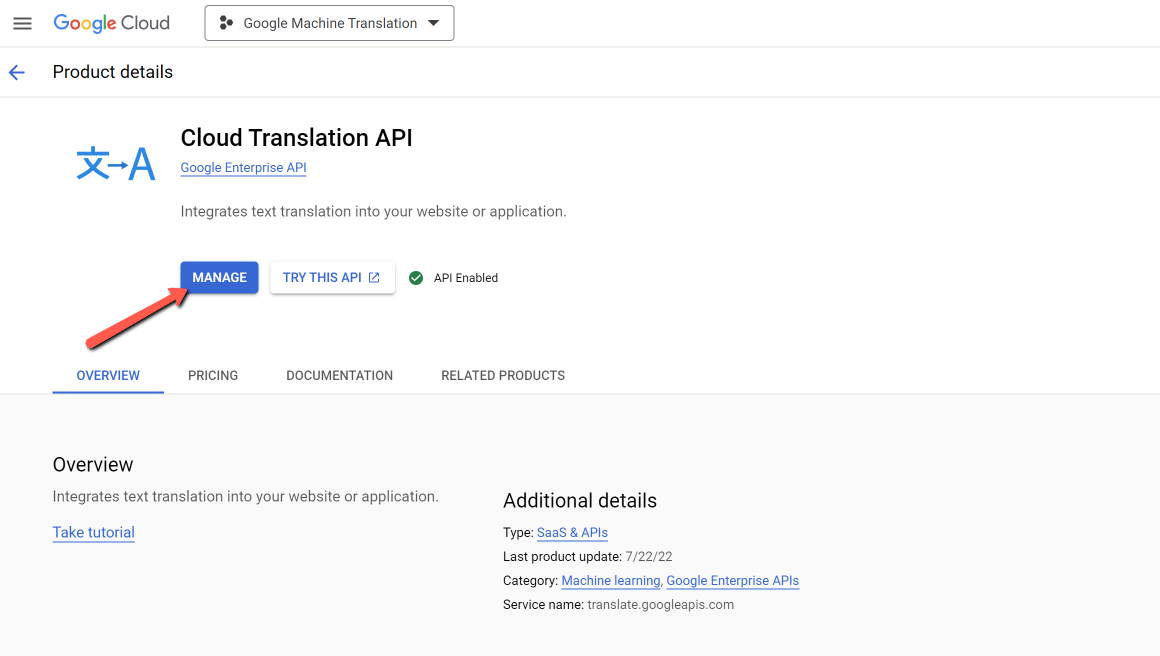
Task: Open the hamburger navigation menu
Action: [22, 24]
